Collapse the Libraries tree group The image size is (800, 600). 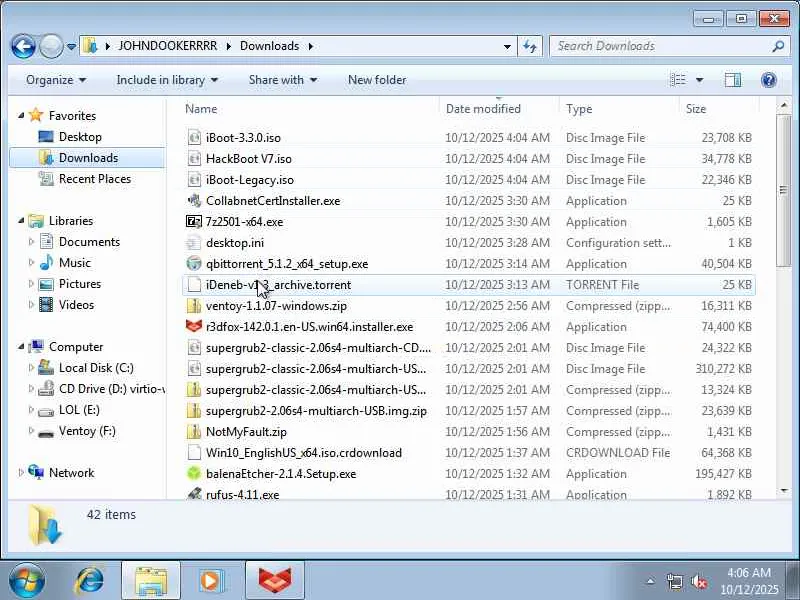tap(21, 221)
